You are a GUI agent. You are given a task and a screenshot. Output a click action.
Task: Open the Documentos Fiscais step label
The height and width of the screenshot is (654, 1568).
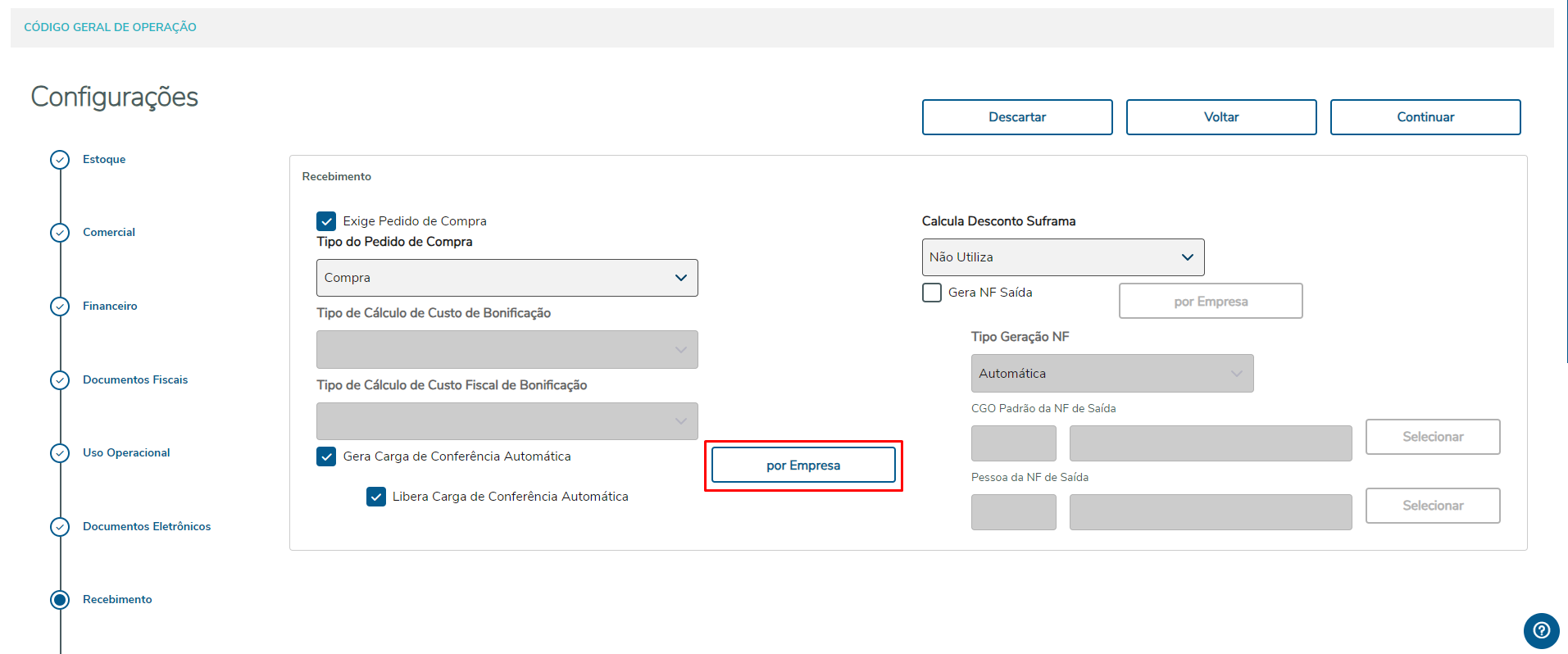click(135, 380)
